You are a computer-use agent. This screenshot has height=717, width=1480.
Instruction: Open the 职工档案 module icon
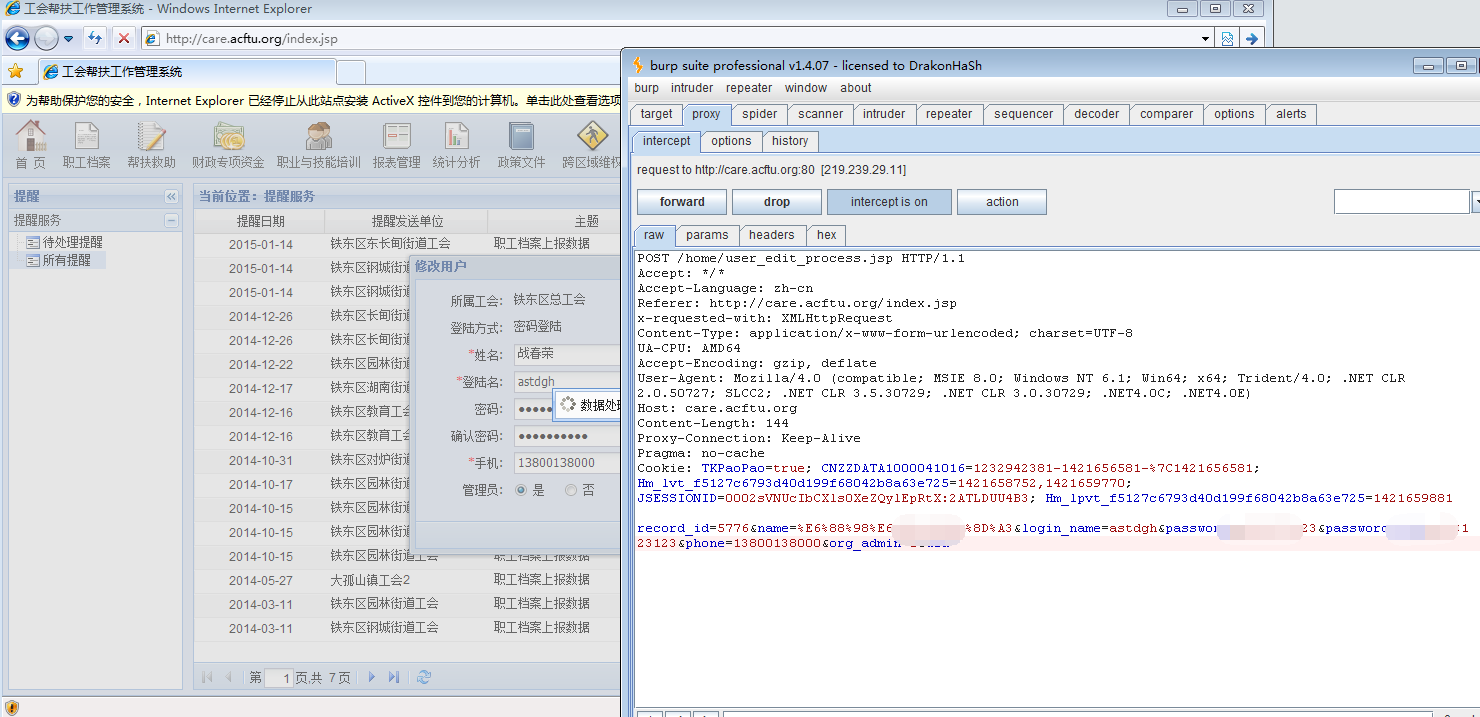click(87, 137)
